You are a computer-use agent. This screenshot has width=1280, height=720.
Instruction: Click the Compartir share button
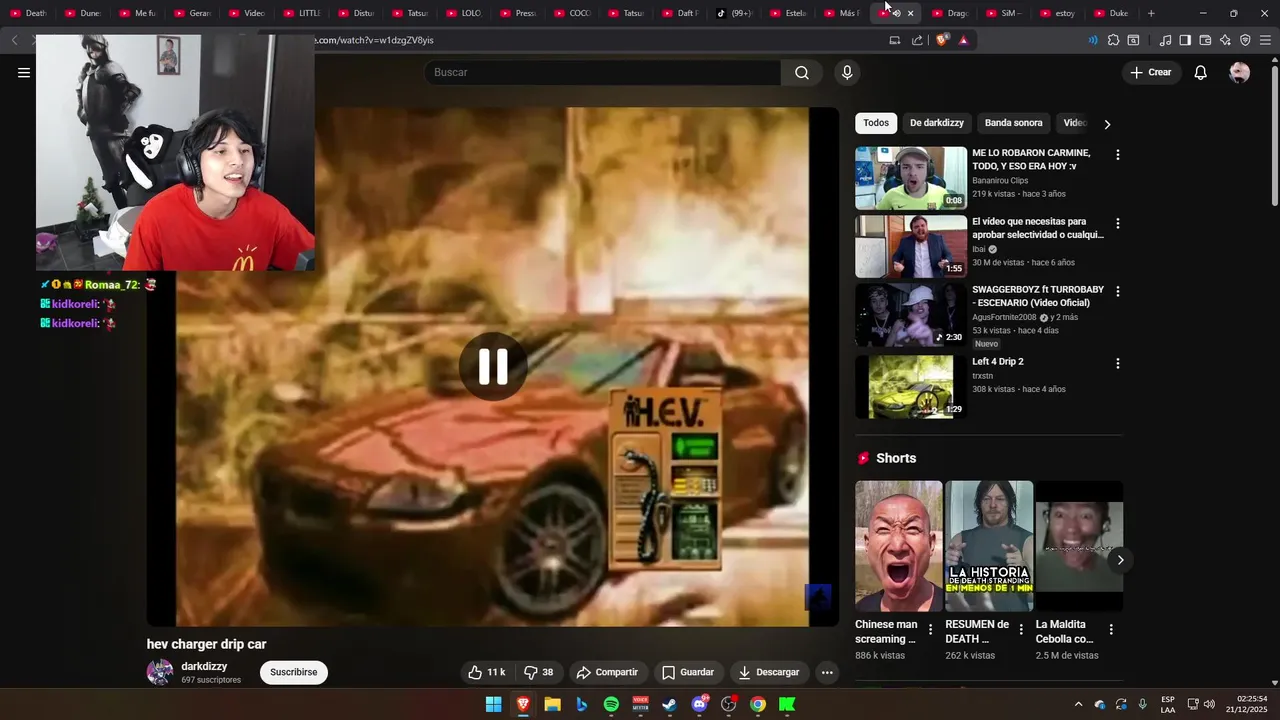(607, 672)
